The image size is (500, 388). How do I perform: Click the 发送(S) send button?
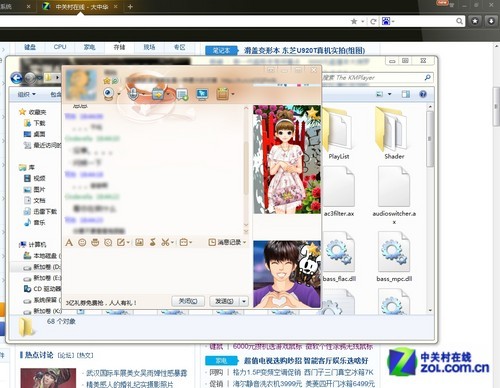(x=224, y=301)
